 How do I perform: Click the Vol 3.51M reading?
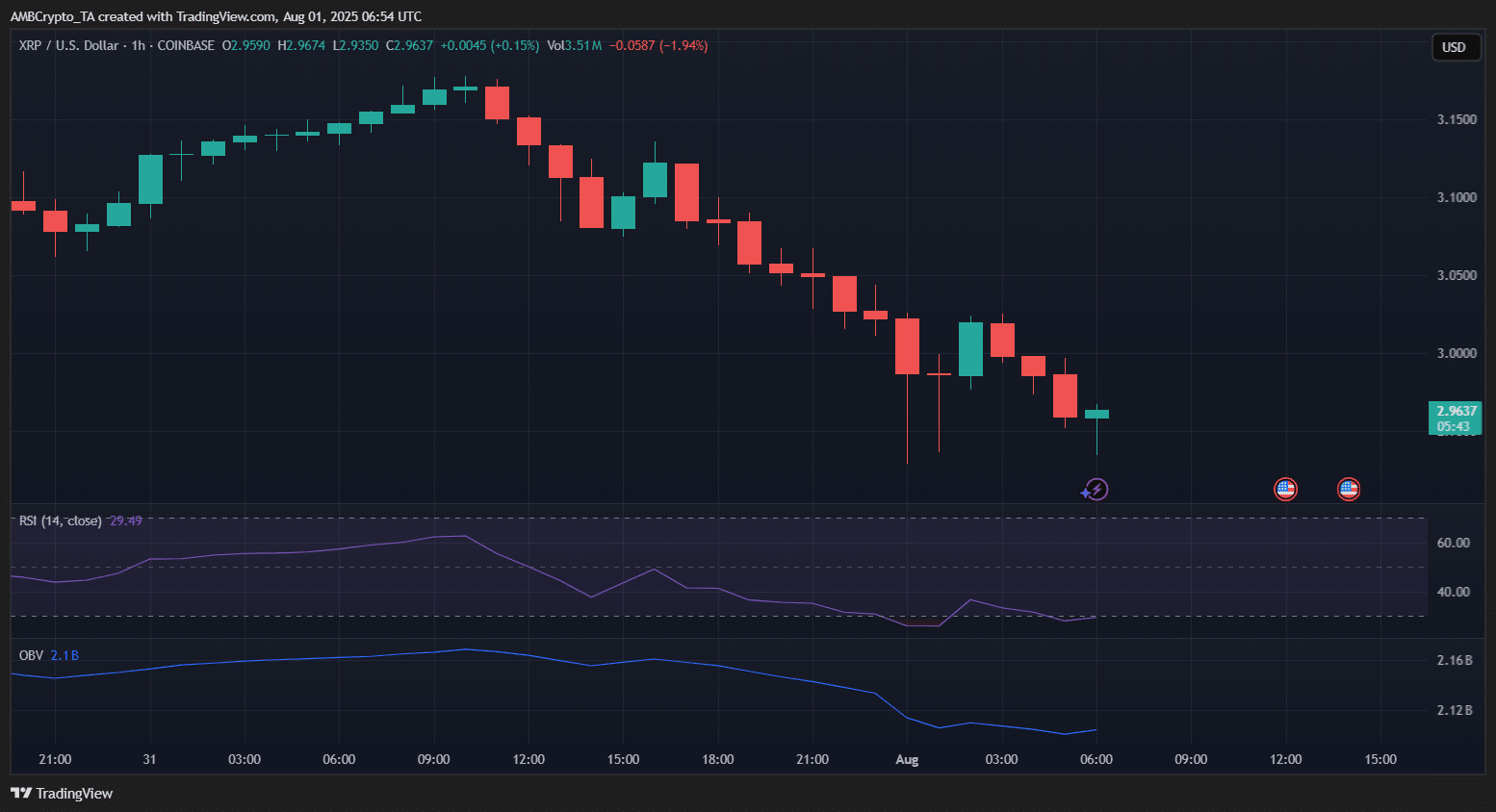coord(574,45)
